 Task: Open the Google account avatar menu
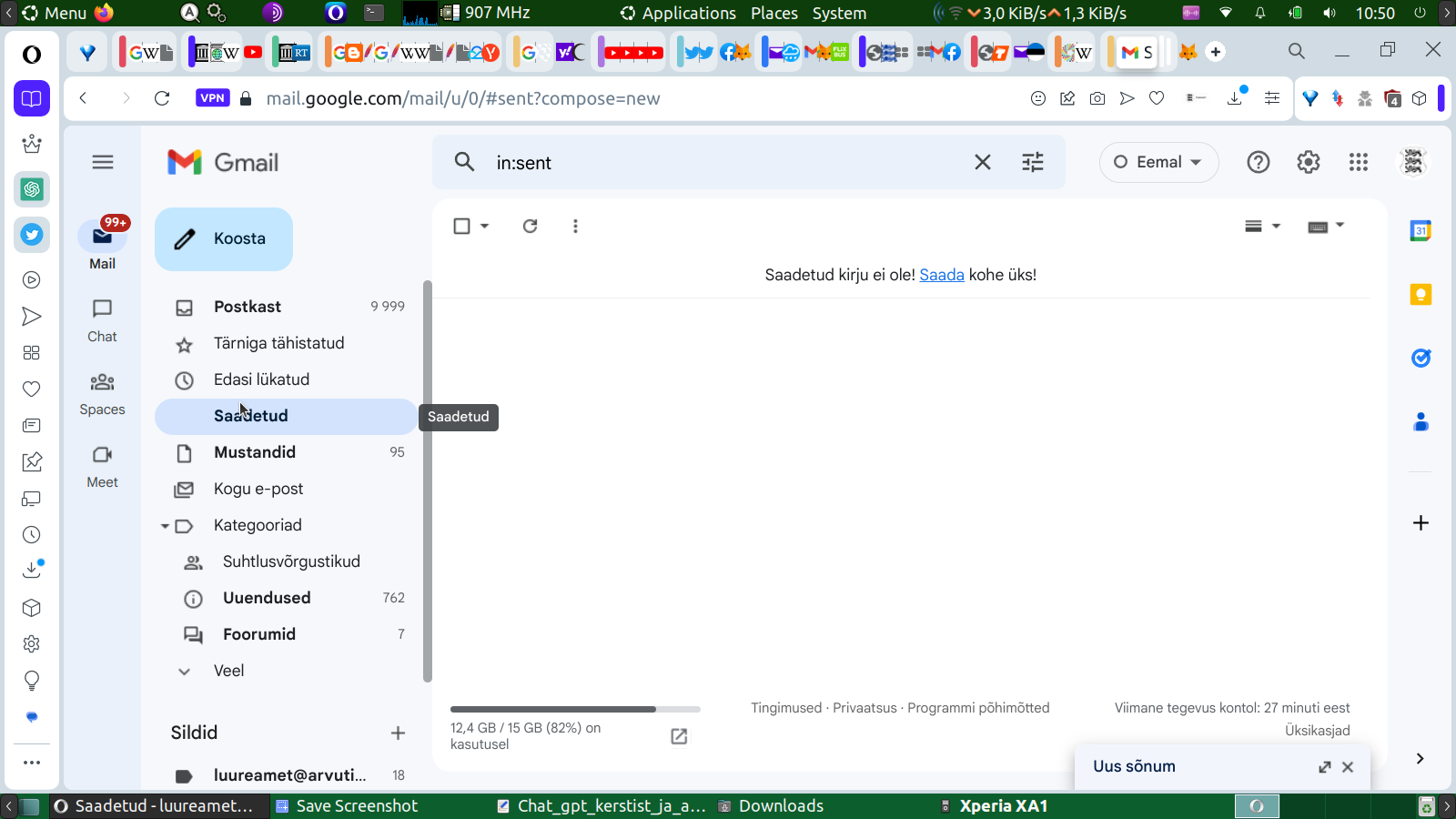[1413, 162]
